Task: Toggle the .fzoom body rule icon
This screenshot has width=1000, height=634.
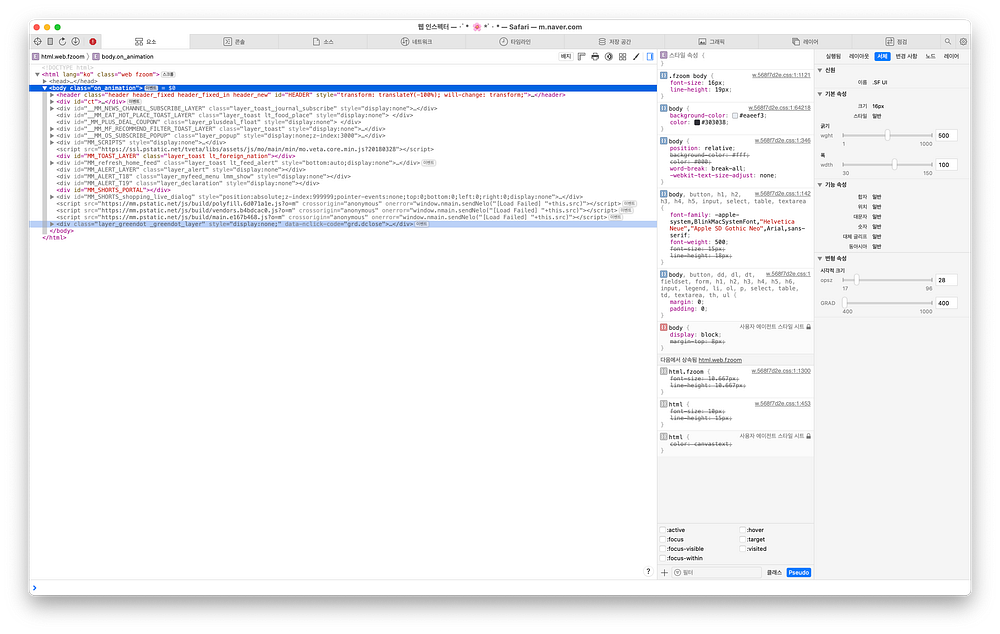Action: click(x=664, y=75)
